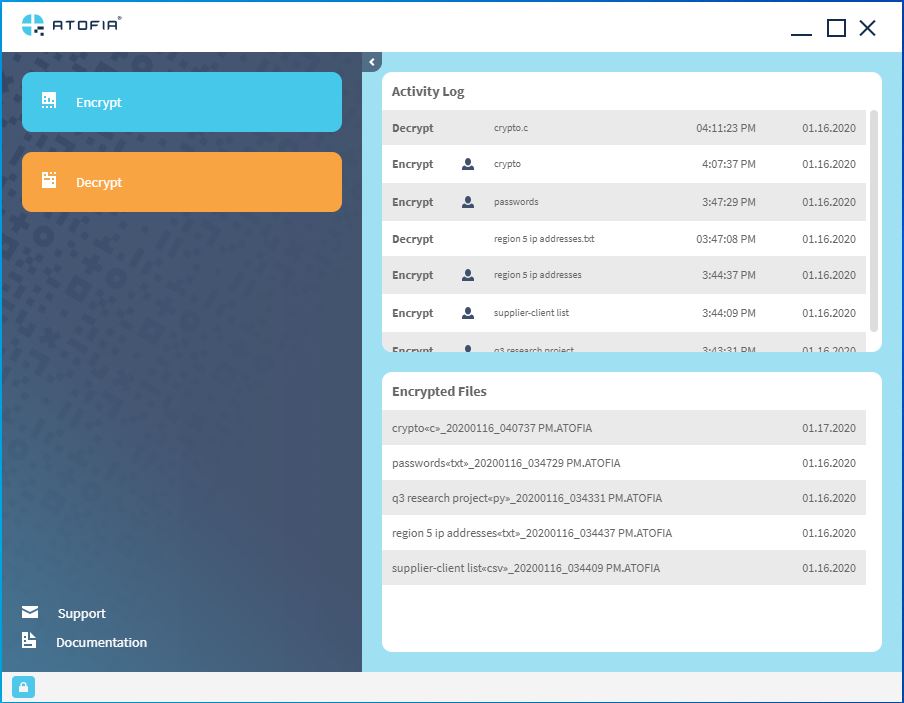
Task: Click the Documentation file icon
Action: (29, 640)
